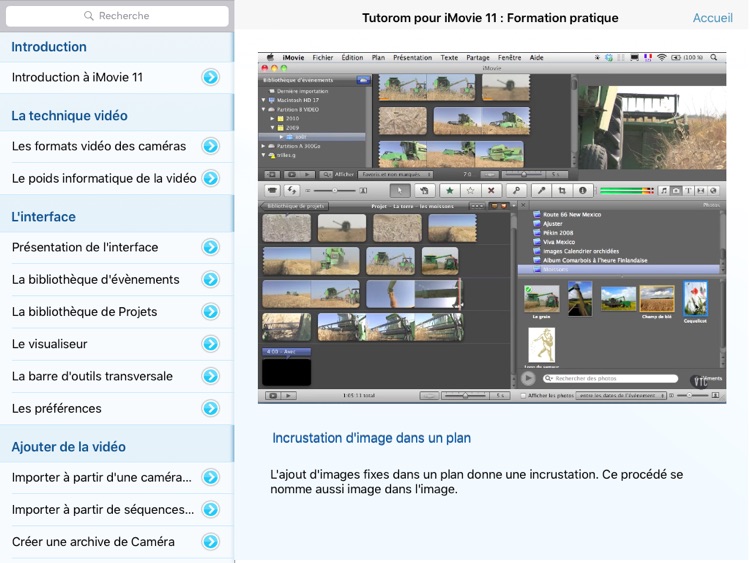Open the Partage menu
The height and width of the screenshot is (563, 750).
(478, 57)
